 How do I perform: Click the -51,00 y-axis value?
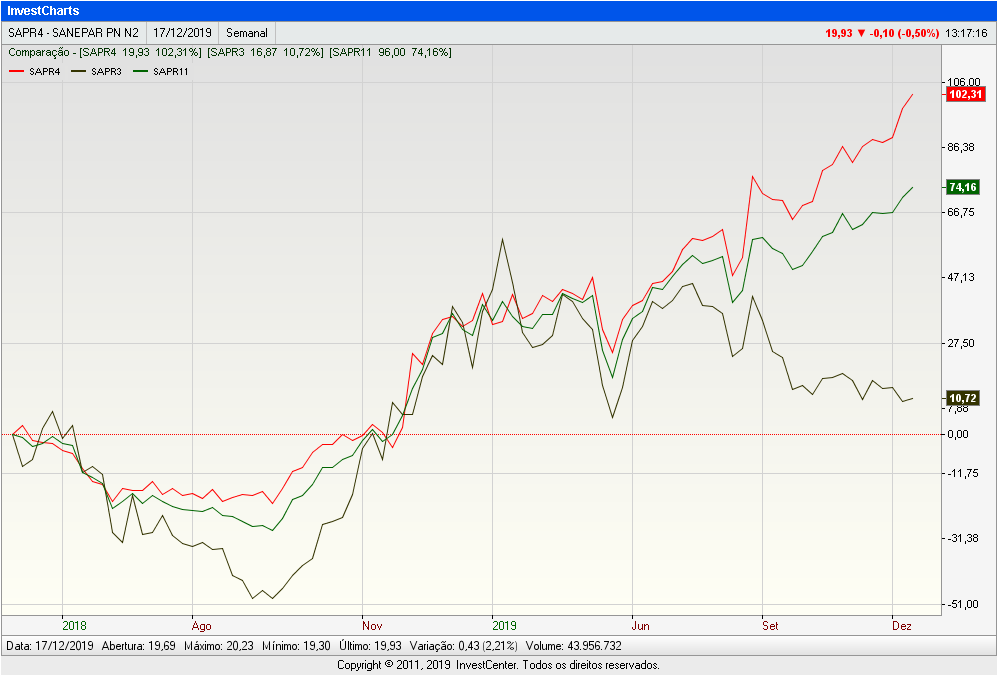pos(962,604)
